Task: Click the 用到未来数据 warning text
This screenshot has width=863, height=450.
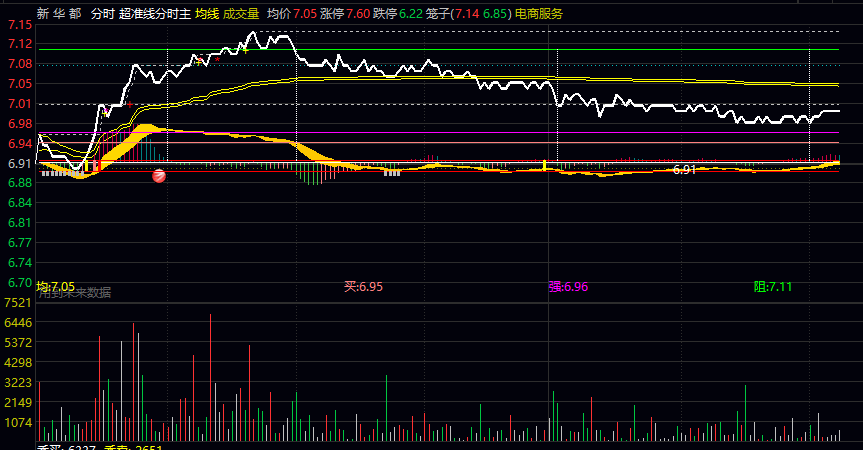Action: (75, 293)
